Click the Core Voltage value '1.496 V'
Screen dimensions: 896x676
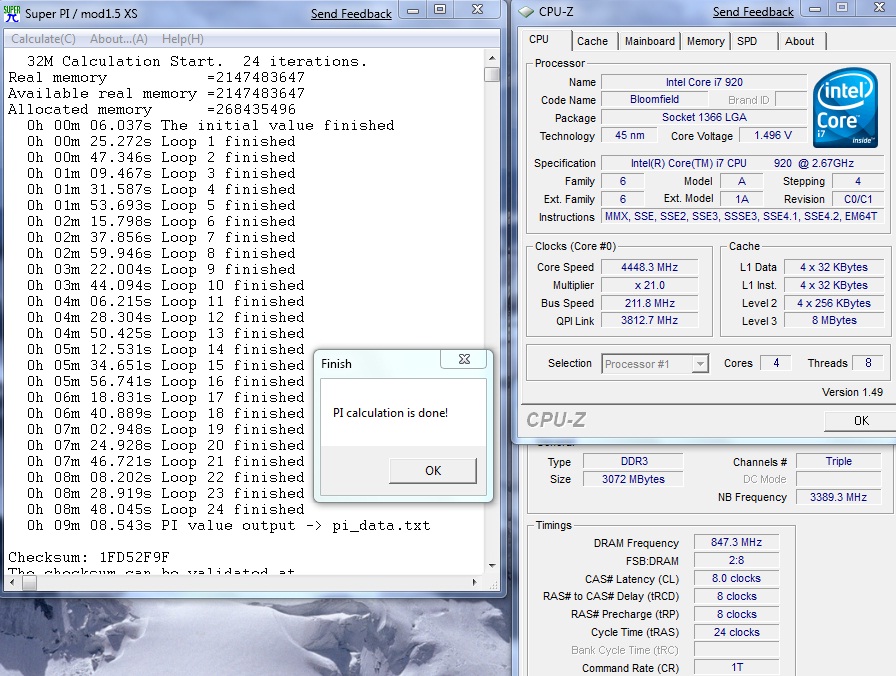[773, 135]
